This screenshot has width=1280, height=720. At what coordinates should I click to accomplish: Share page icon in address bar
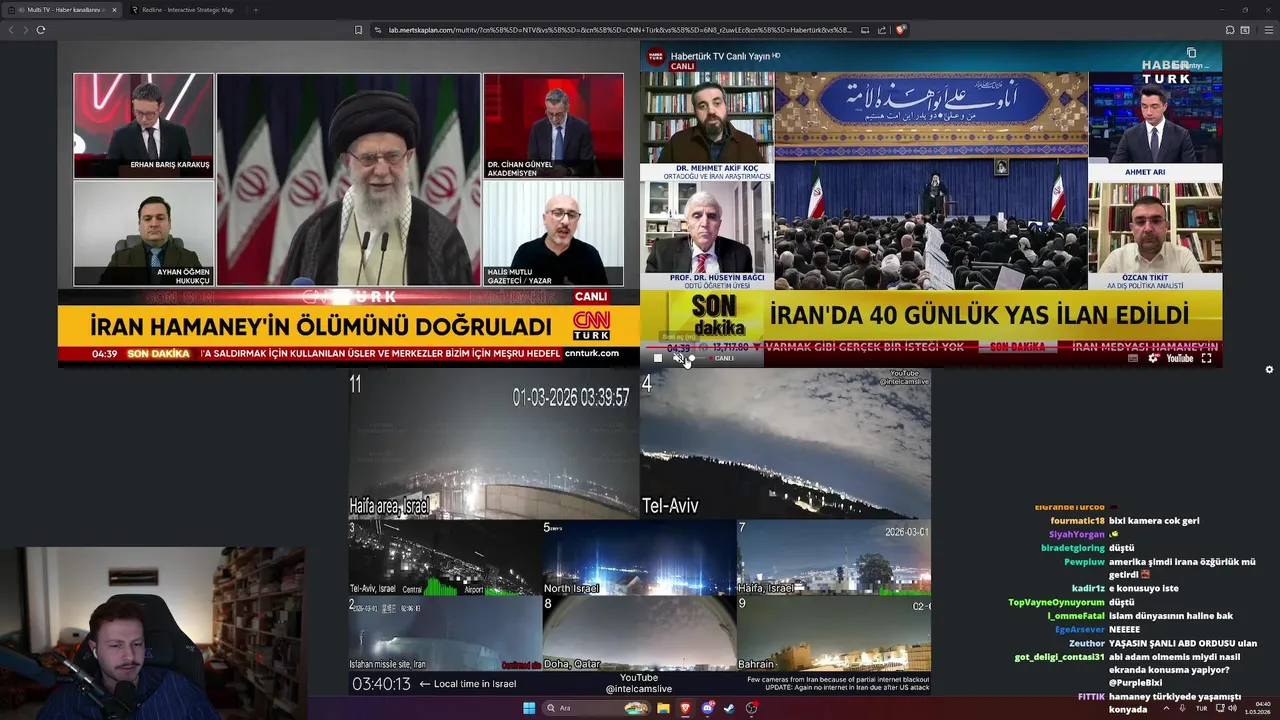[882, 30]
